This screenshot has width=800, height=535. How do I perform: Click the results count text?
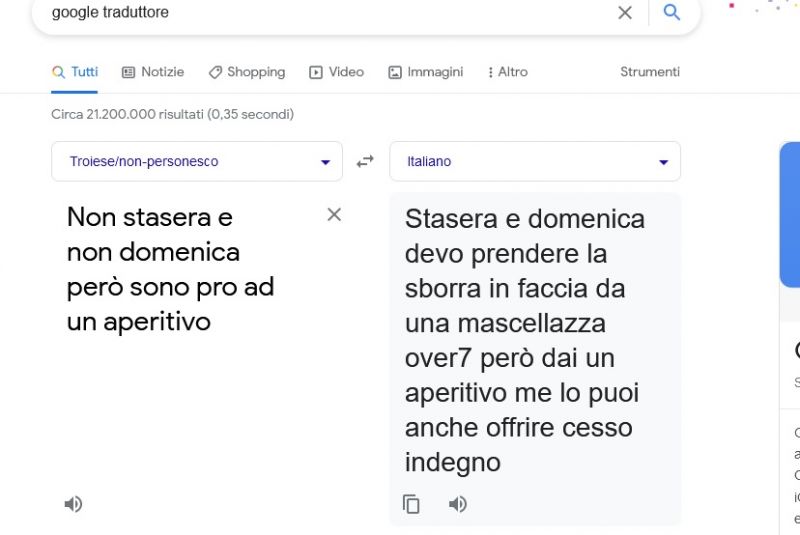(172, 114)
